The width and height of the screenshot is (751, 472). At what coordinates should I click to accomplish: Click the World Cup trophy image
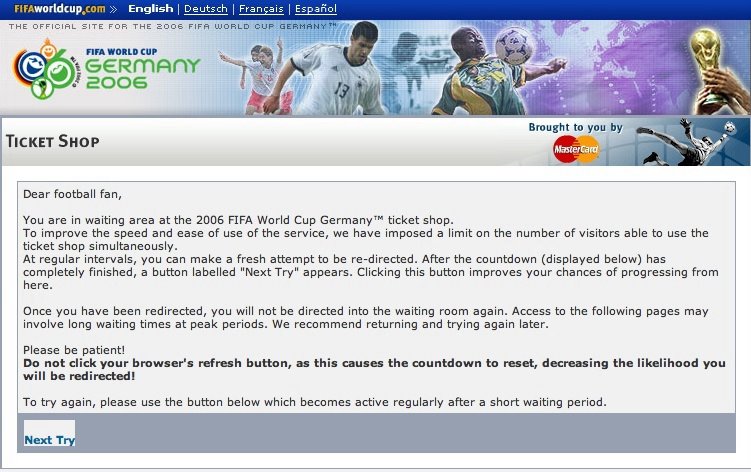pos(713,71)
